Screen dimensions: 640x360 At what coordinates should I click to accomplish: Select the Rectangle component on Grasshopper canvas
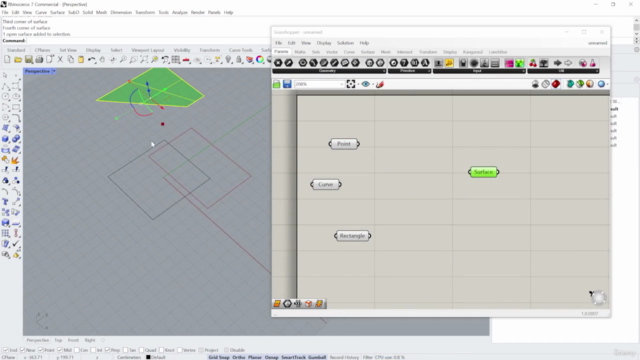point(352,236)
